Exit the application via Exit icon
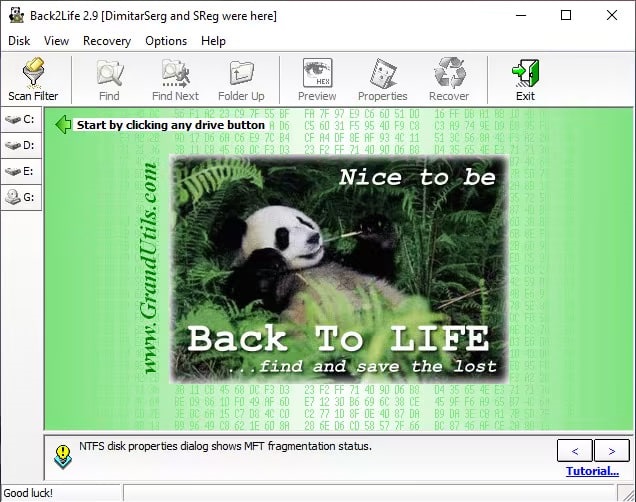 (x=525, y=79)
